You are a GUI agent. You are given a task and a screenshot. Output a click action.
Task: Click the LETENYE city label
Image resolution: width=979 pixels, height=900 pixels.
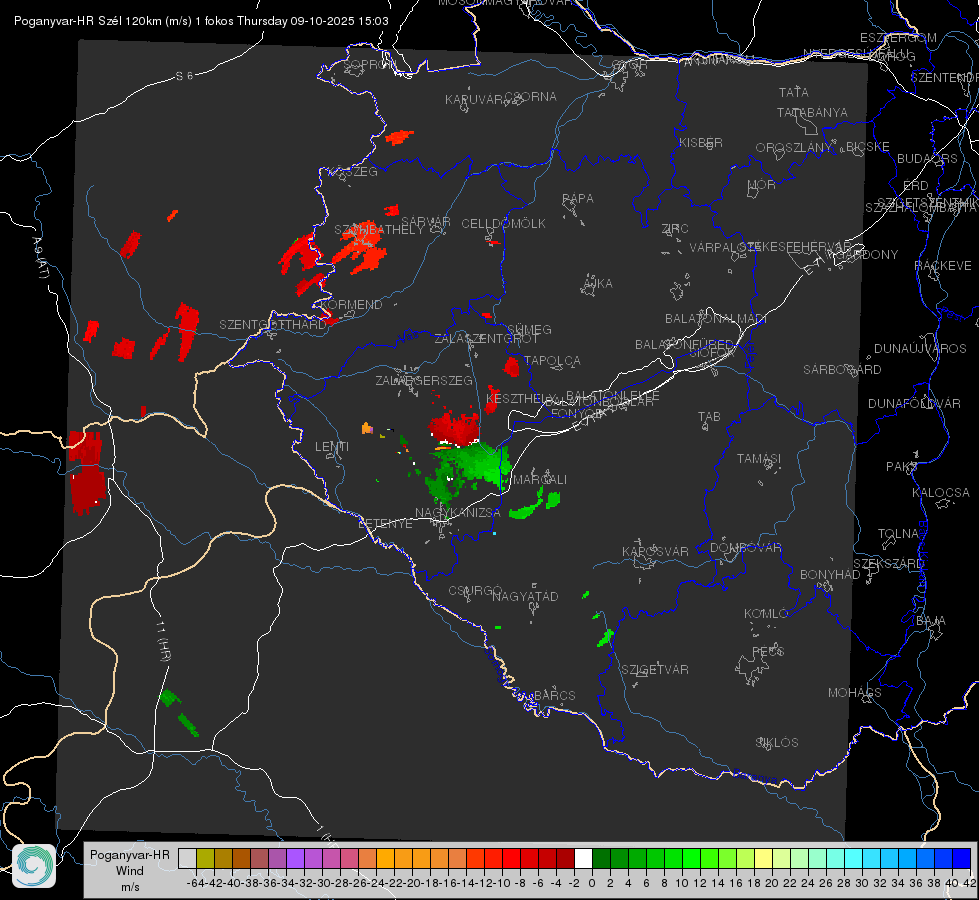tap(385, 524)
